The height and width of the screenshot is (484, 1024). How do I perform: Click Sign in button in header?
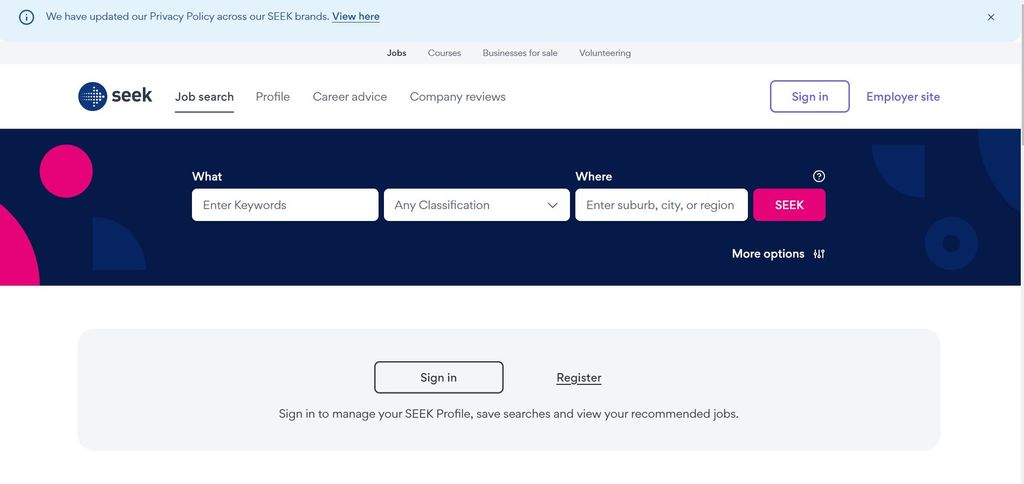click(809, 97)
